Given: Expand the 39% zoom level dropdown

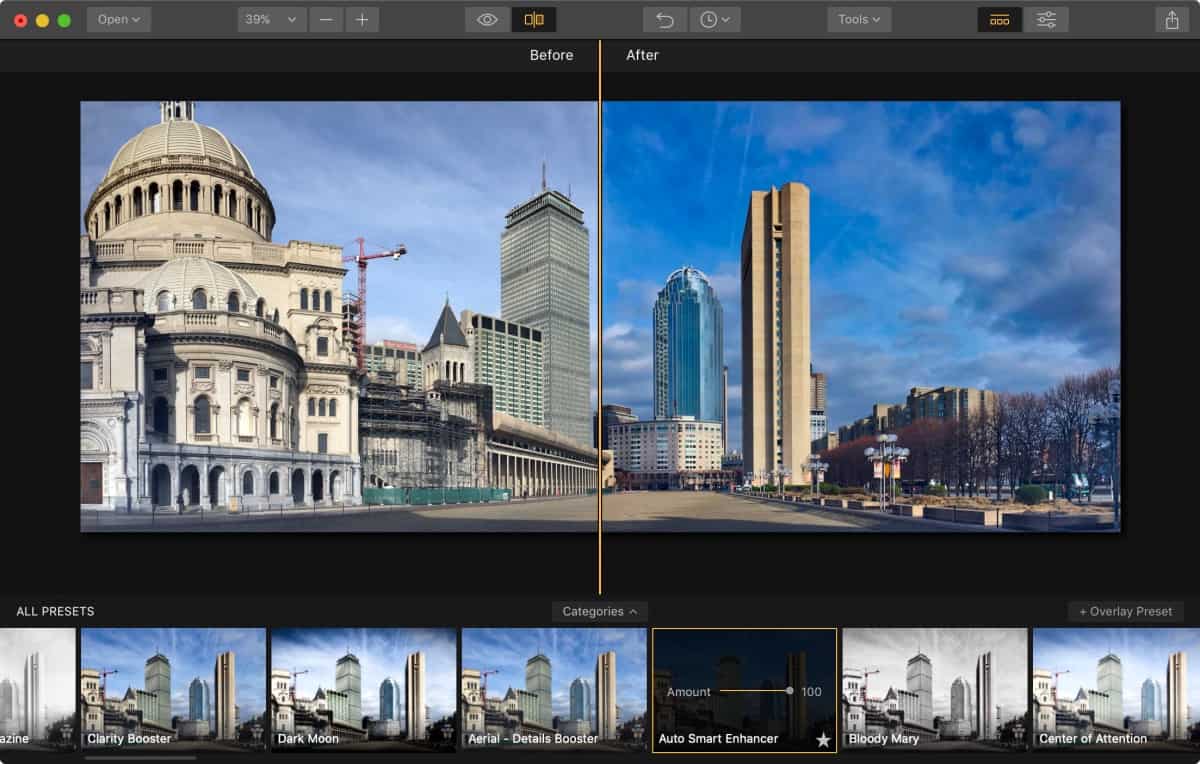Looking at the screenshot, I should [272, 19].
